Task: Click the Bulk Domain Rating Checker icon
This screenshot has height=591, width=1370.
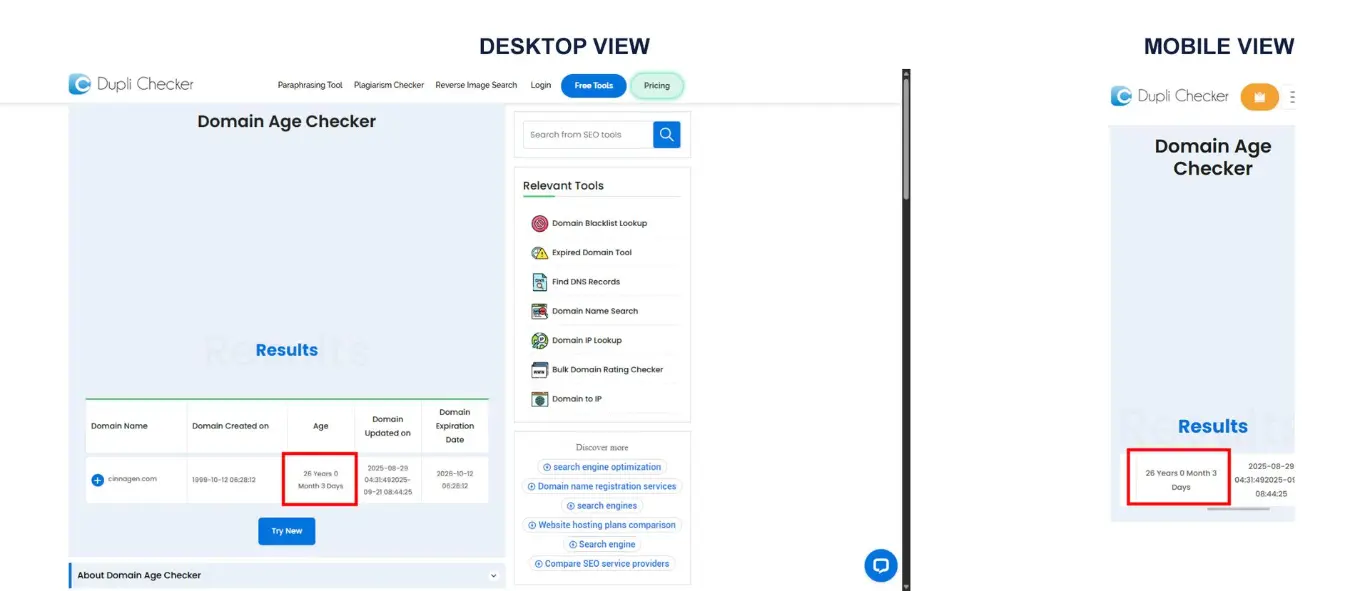Action: tap(539, 370)
